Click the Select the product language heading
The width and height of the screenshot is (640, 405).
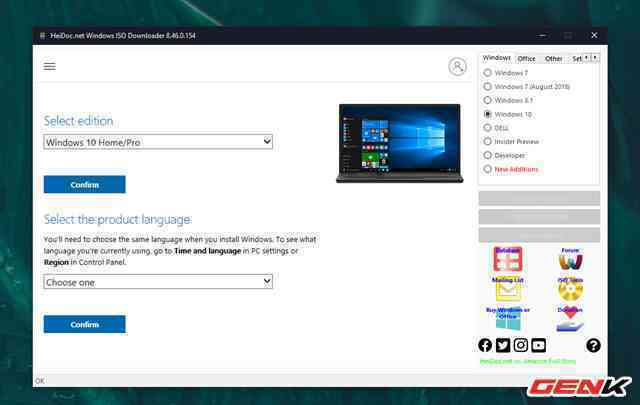[117, 219]
